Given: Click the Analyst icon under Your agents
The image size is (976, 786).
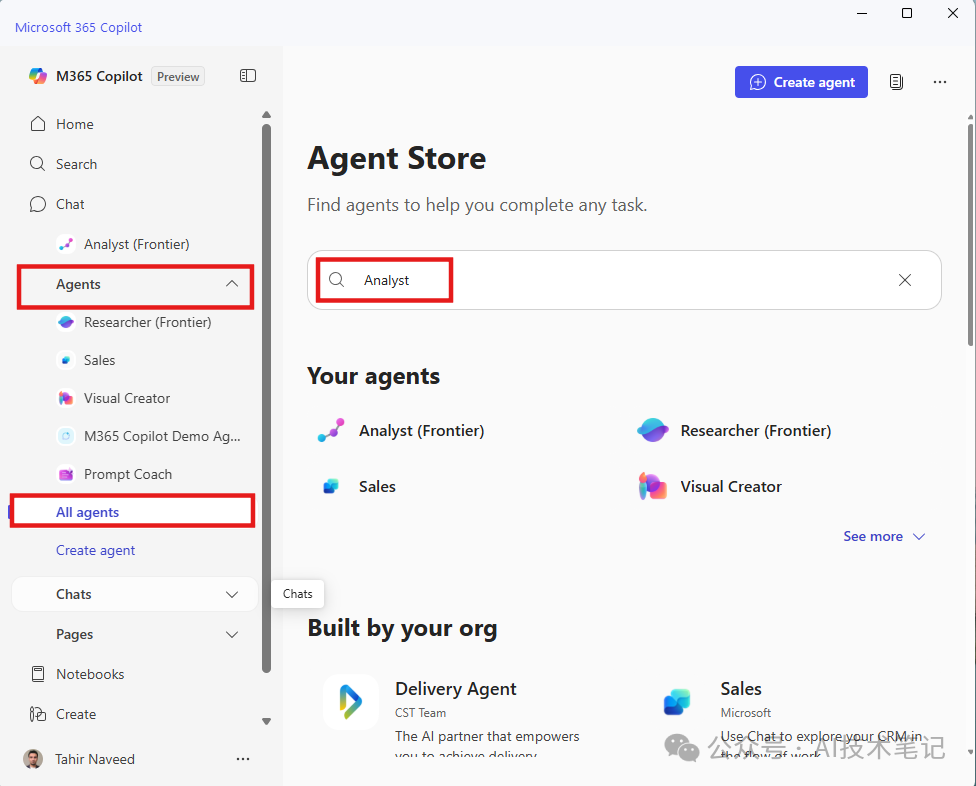Looking at the screenshot, I should pyautogui.click(x=331, y=430).
